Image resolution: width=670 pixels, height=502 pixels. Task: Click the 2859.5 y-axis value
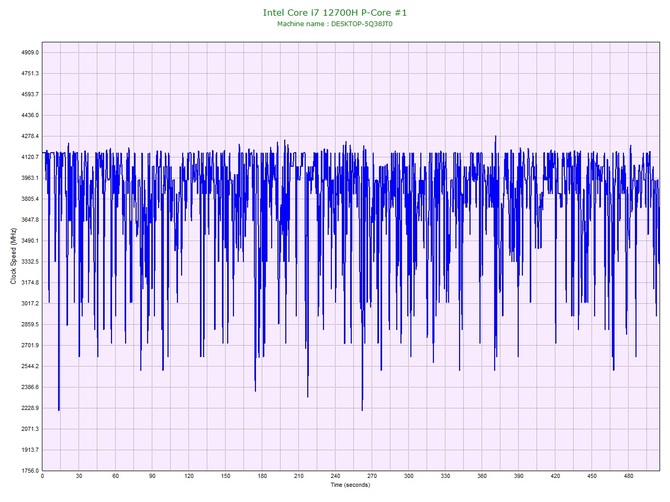coord(30,325)
